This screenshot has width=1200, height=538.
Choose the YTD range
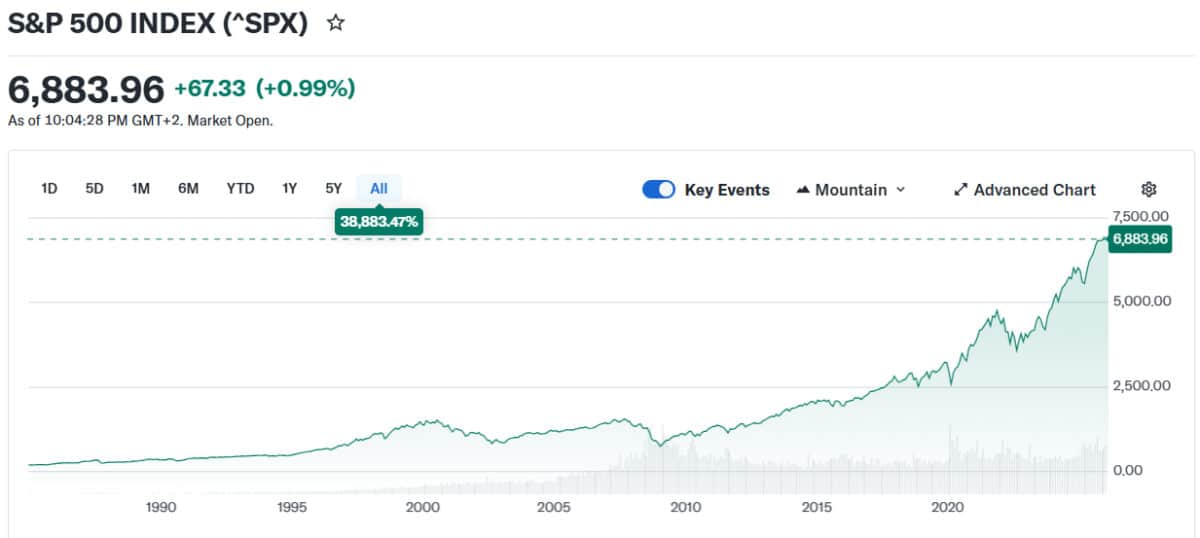[x=240, y=188]
